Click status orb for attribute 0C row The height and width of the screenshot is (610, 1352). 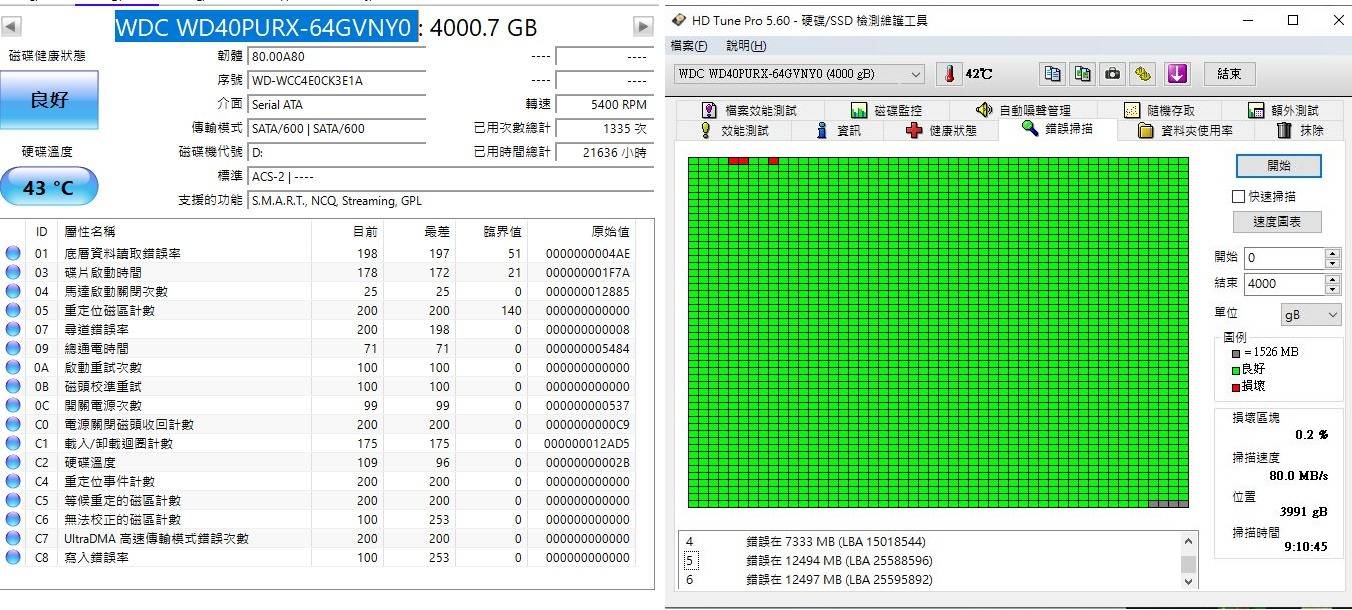click(12, 405)
